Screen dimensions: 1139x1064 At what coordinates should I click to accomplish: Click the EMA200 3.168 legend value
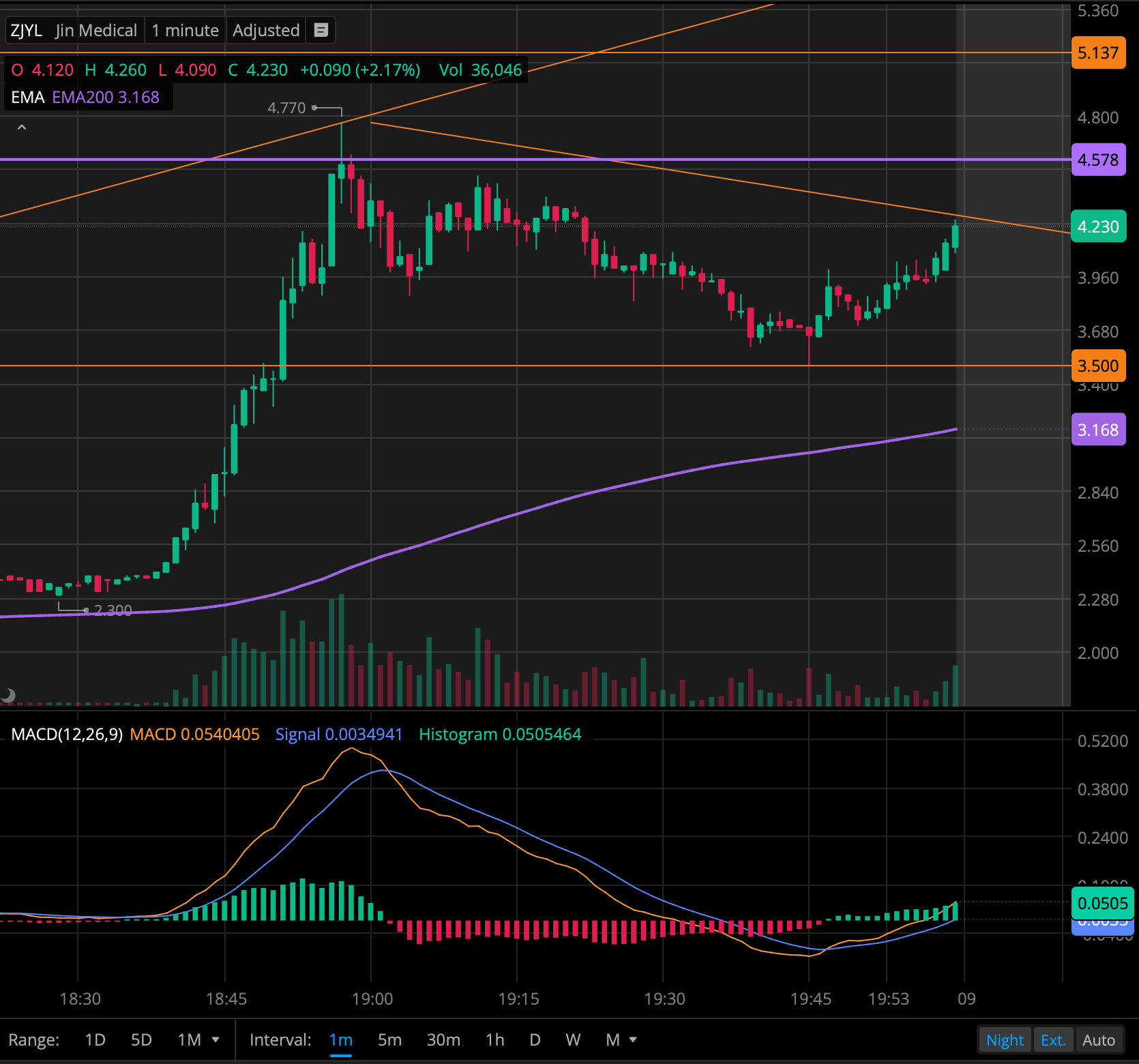click(106, 97)
